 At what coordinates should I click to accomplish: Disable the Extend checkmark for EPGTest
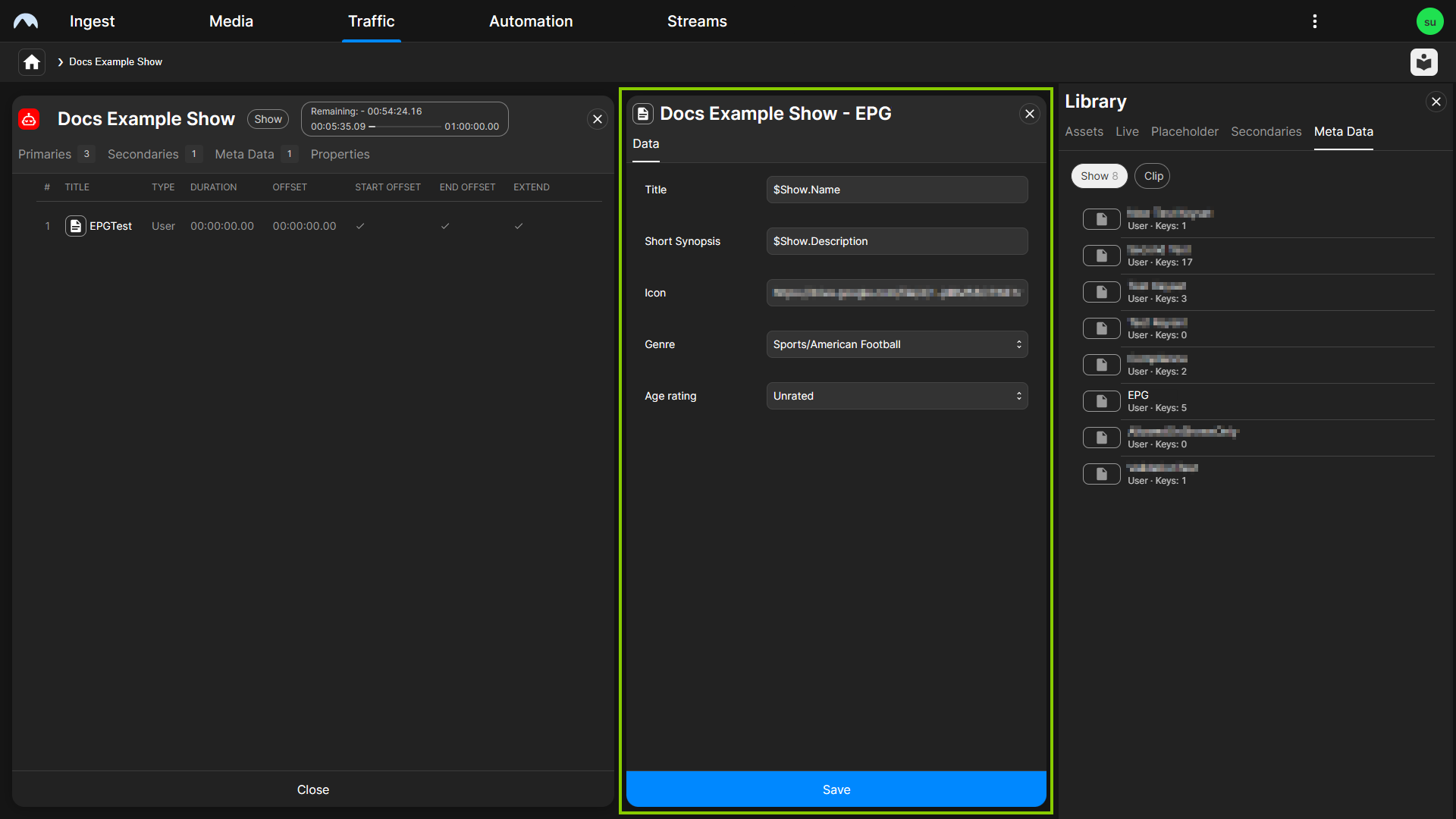(519, 225)
